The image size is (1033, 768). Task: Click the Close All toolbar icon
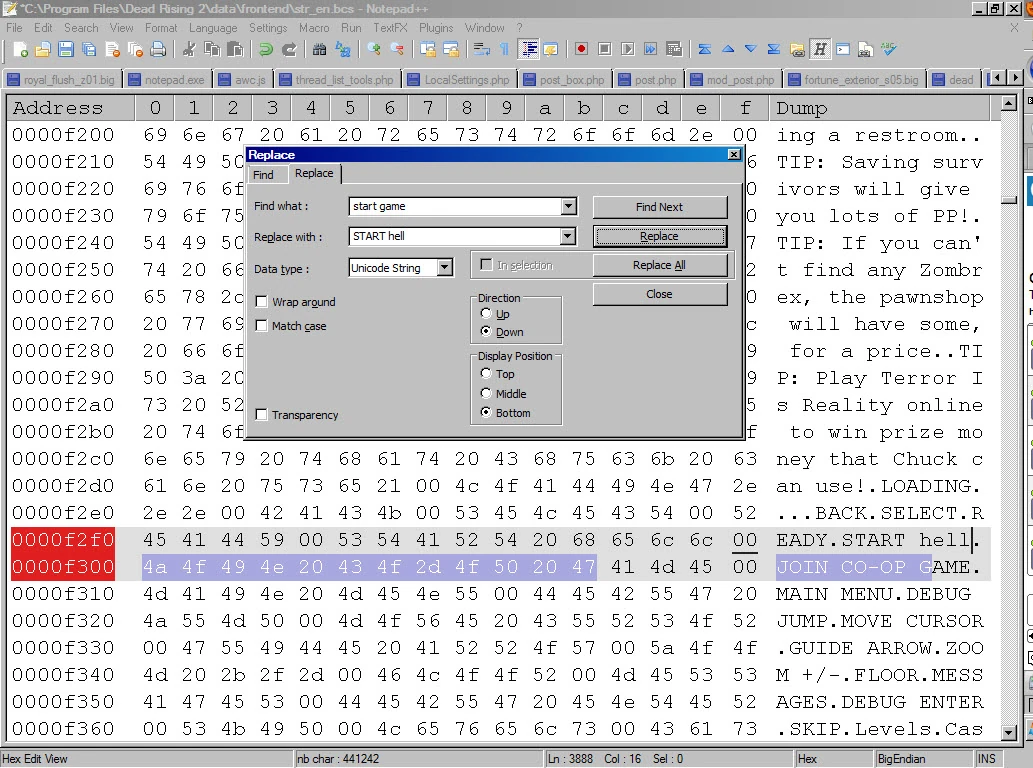click(x=135, y=49)
